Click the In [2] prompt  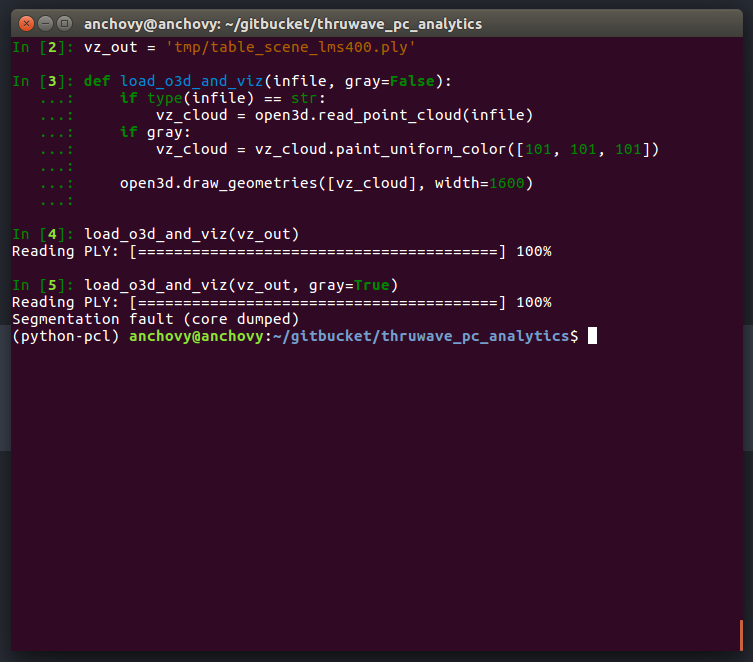click(43, 48)
